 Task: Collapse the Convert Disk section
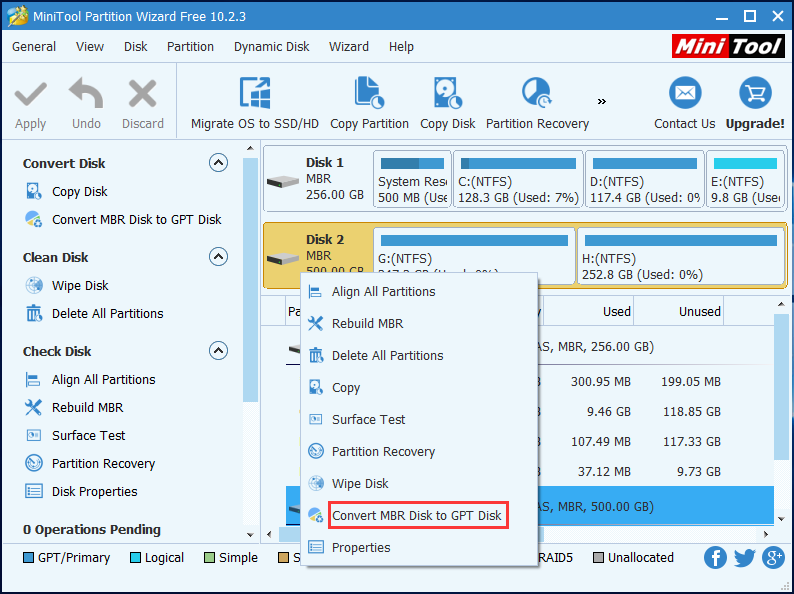(x=218, y=163)
